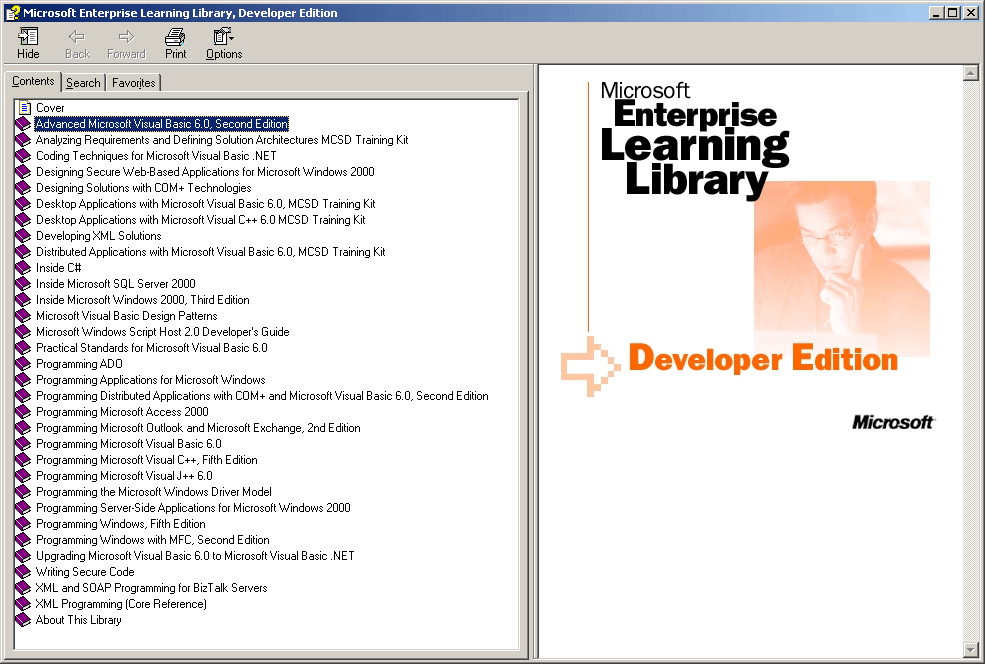
Task: Select Programming Server-Side Applications for Windows 2000
Action: point(193,508)
